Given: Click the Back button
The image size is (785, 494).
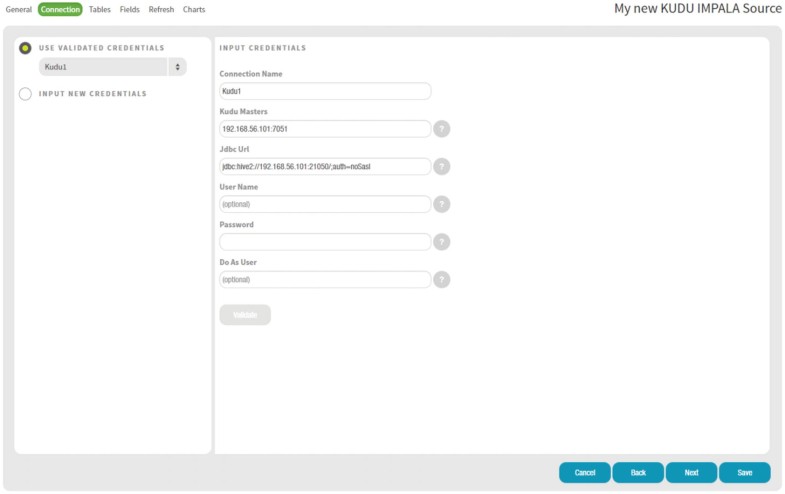Looking at the screenshot, I should (x=638, y=472).
